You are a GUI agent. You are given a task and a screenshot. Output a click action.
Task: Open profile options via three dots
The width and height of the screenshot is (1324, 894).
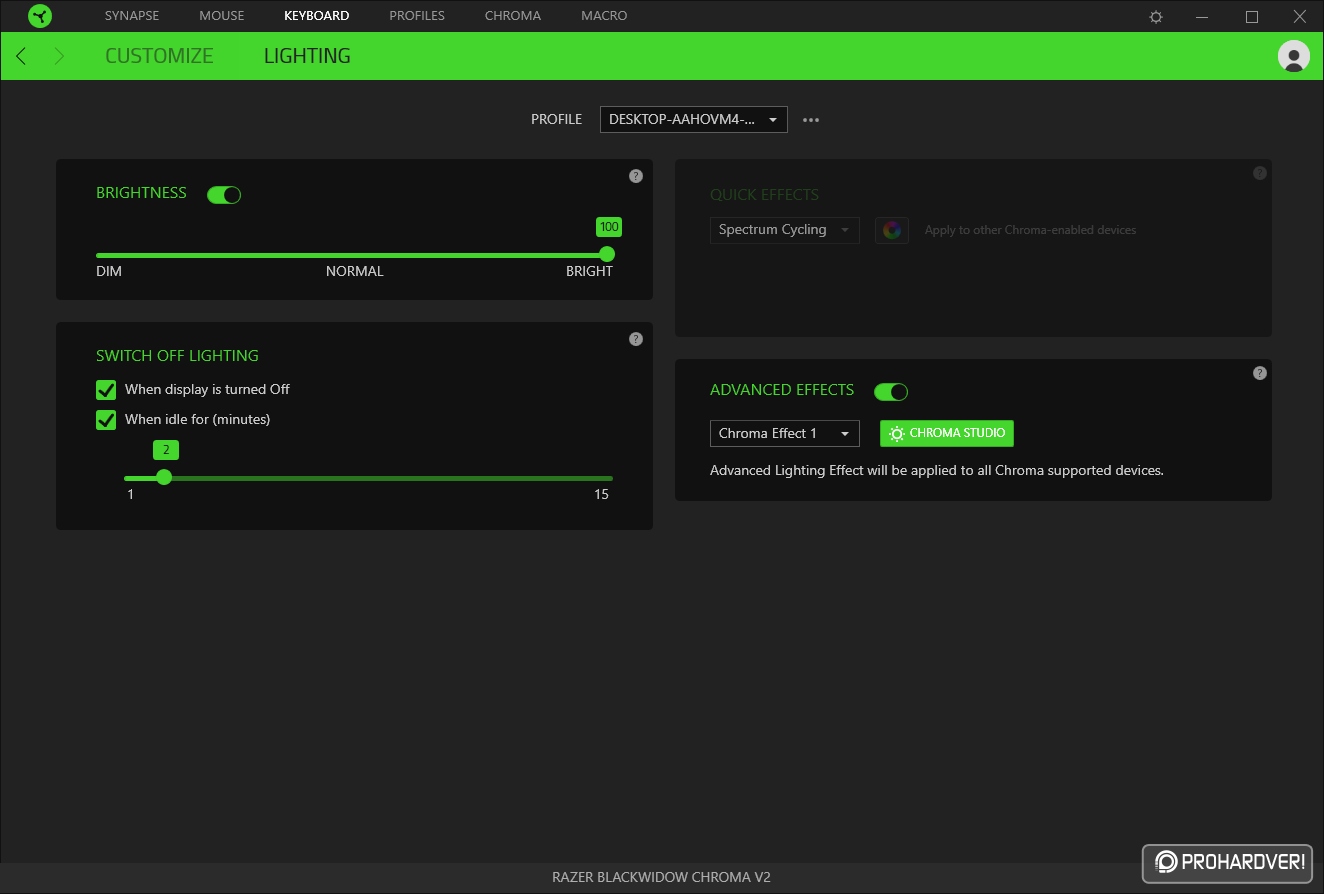[x=811, y=120]
